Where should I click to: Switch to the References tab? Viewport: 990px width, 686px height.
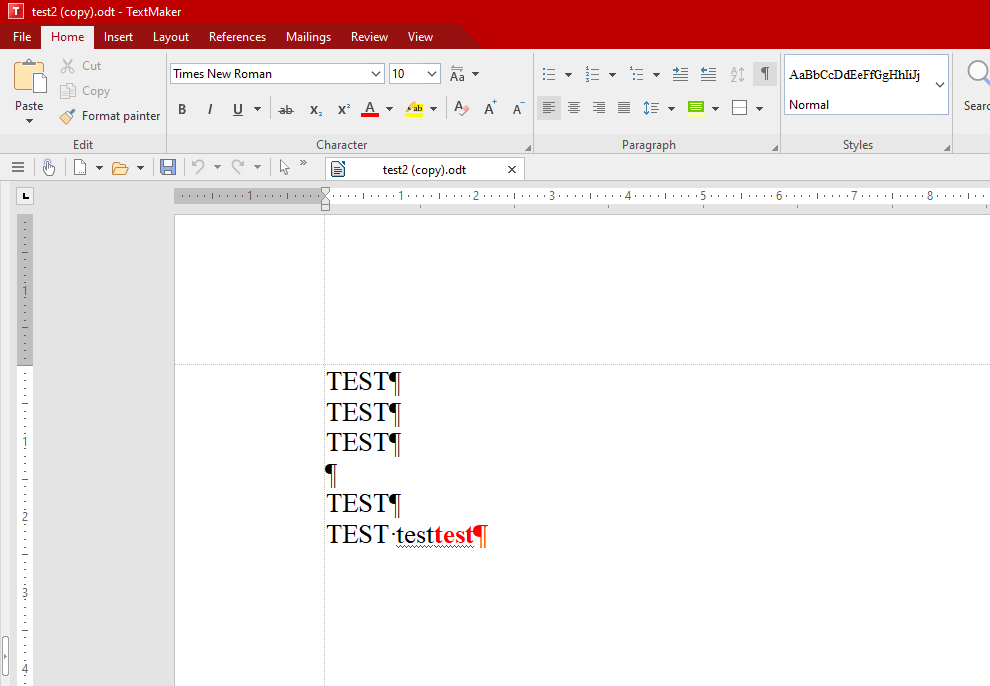pos(237,37)
